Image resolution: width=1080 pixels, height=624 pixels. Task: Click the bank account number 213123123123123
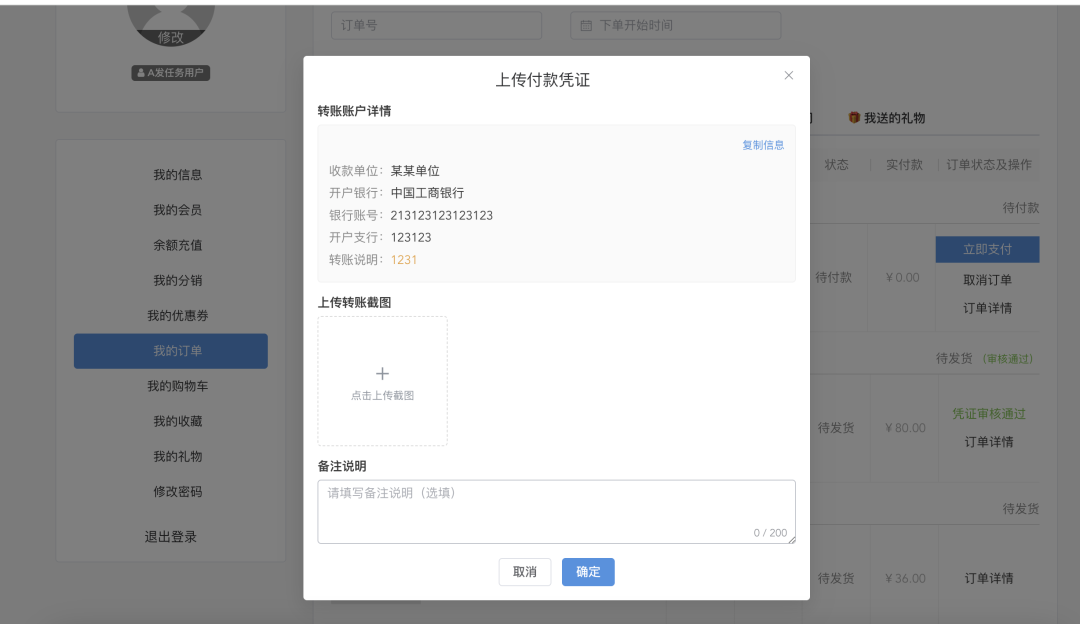pyautogui.click(x=442, y=216)
